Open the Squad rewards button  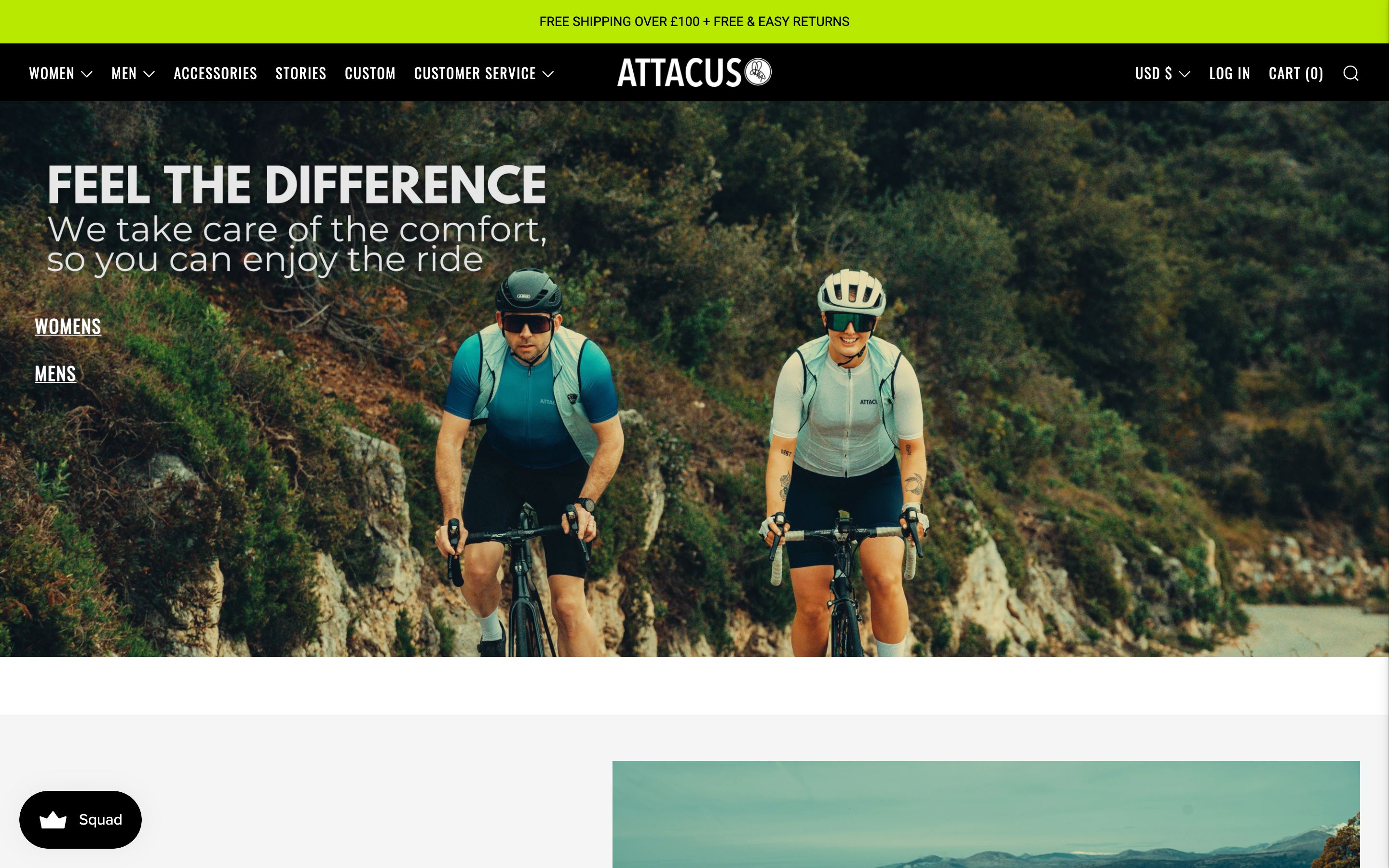(81, 820)
